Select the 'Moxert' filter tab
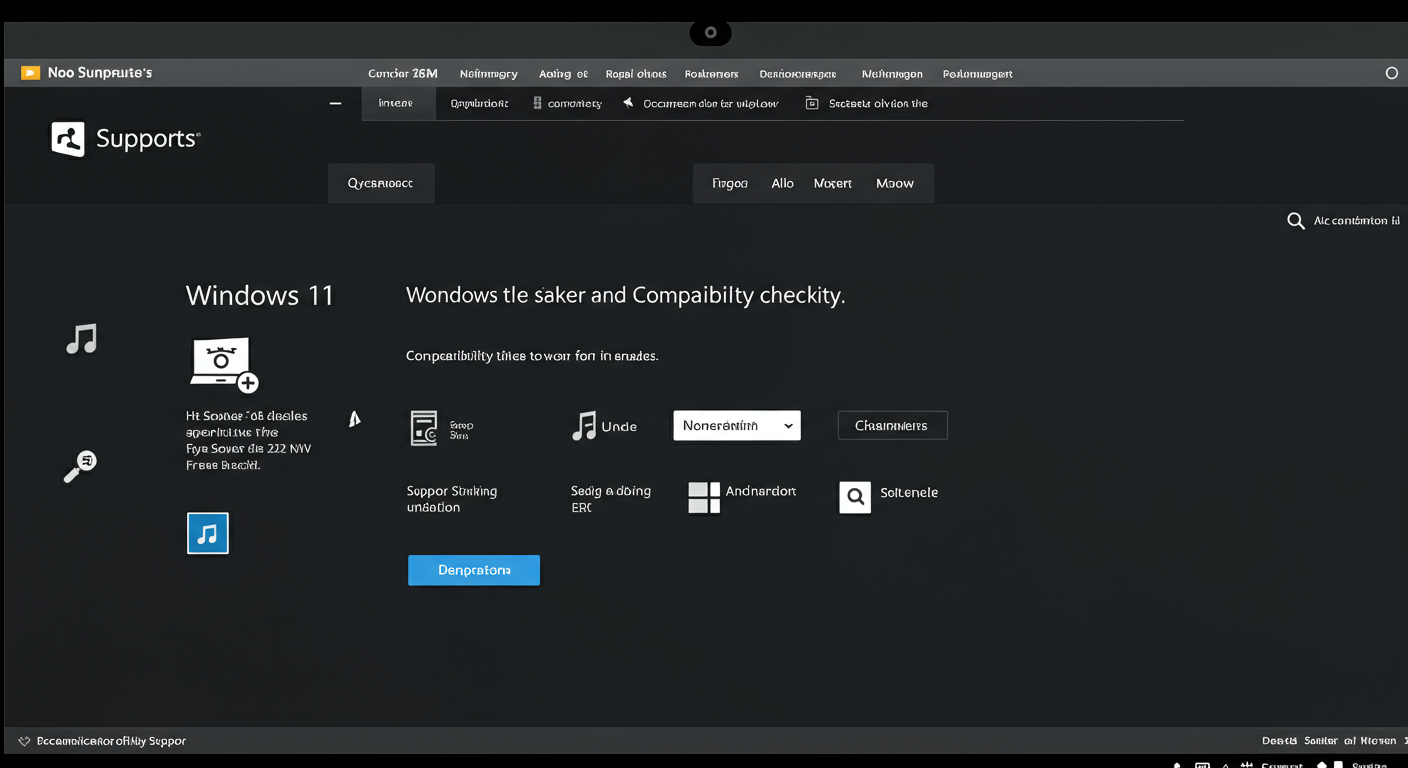The image size is (1408, 768). click(833, 183)
